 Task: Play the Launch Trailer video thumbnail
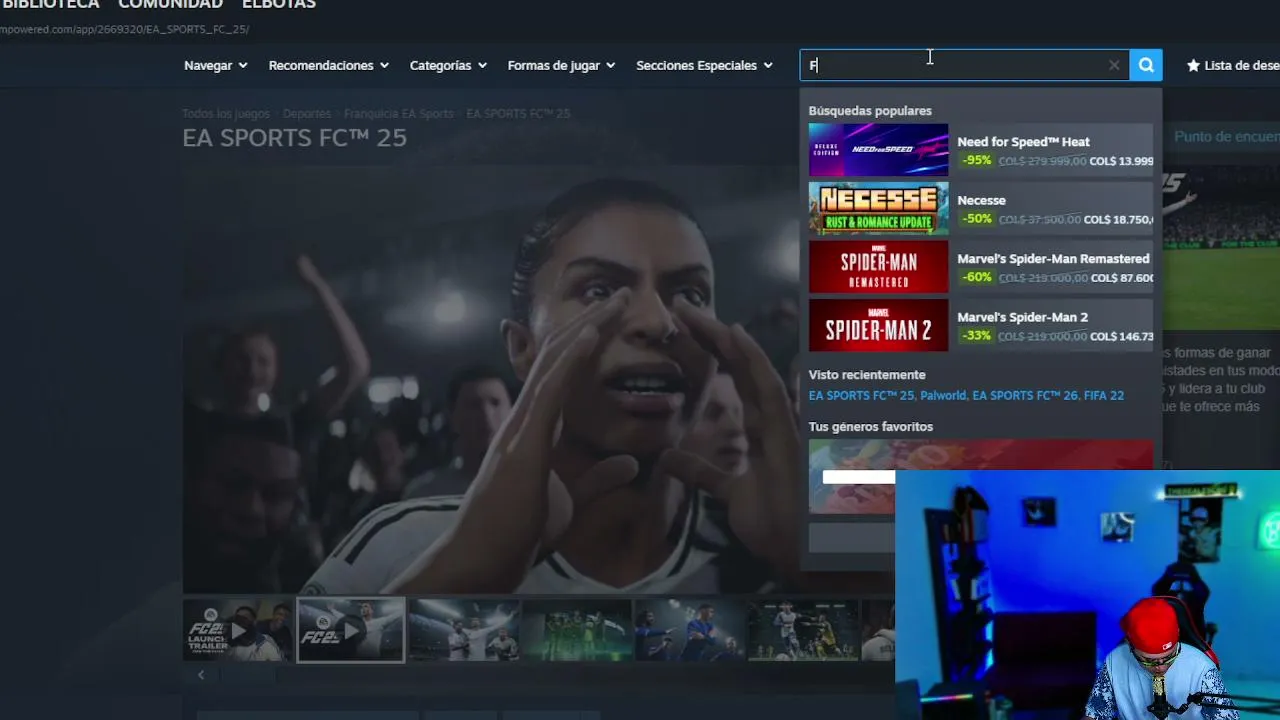pos(238,630)
